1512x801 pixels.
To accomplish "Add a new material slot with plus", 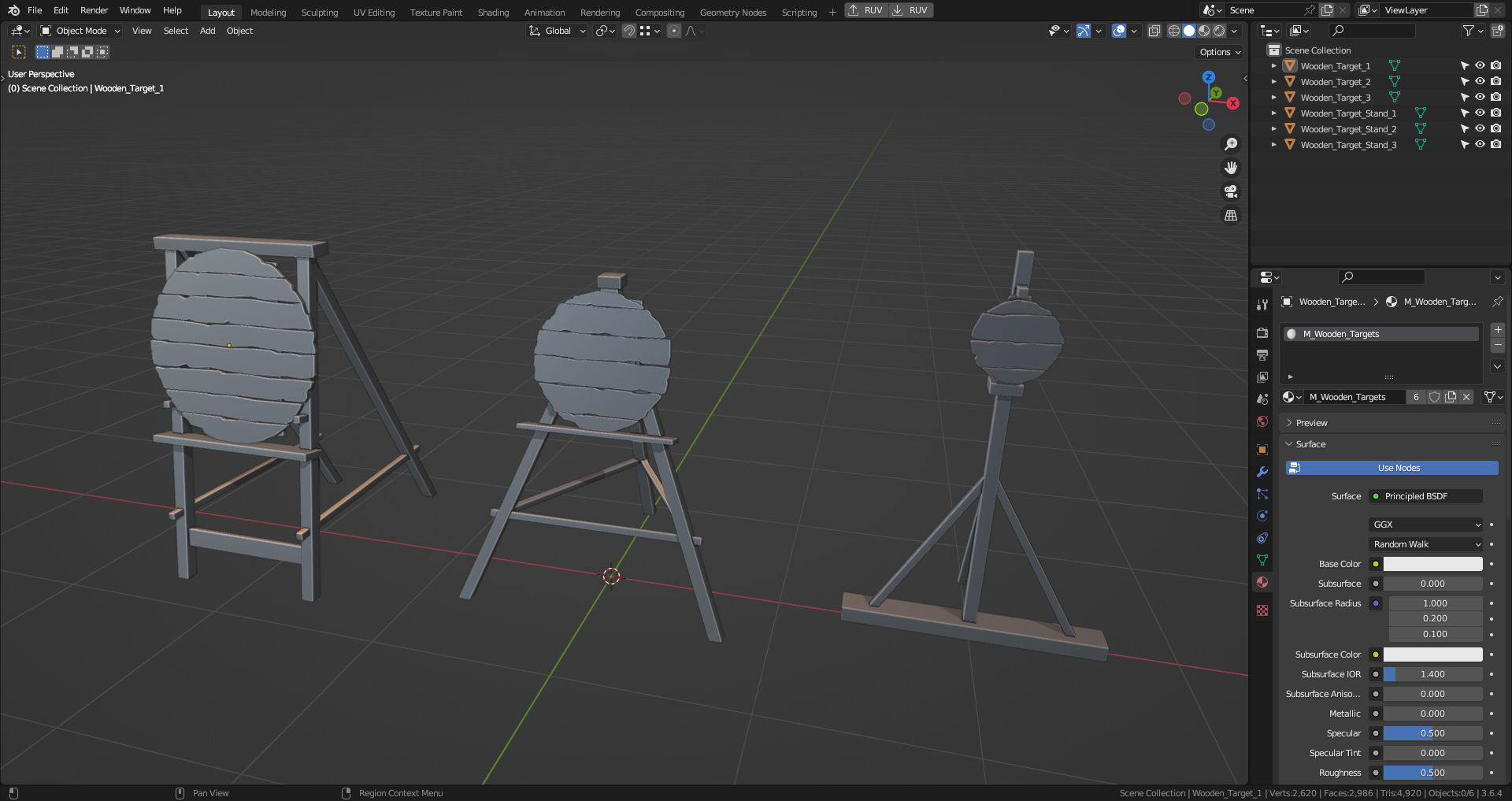I will click(1498, 330).
